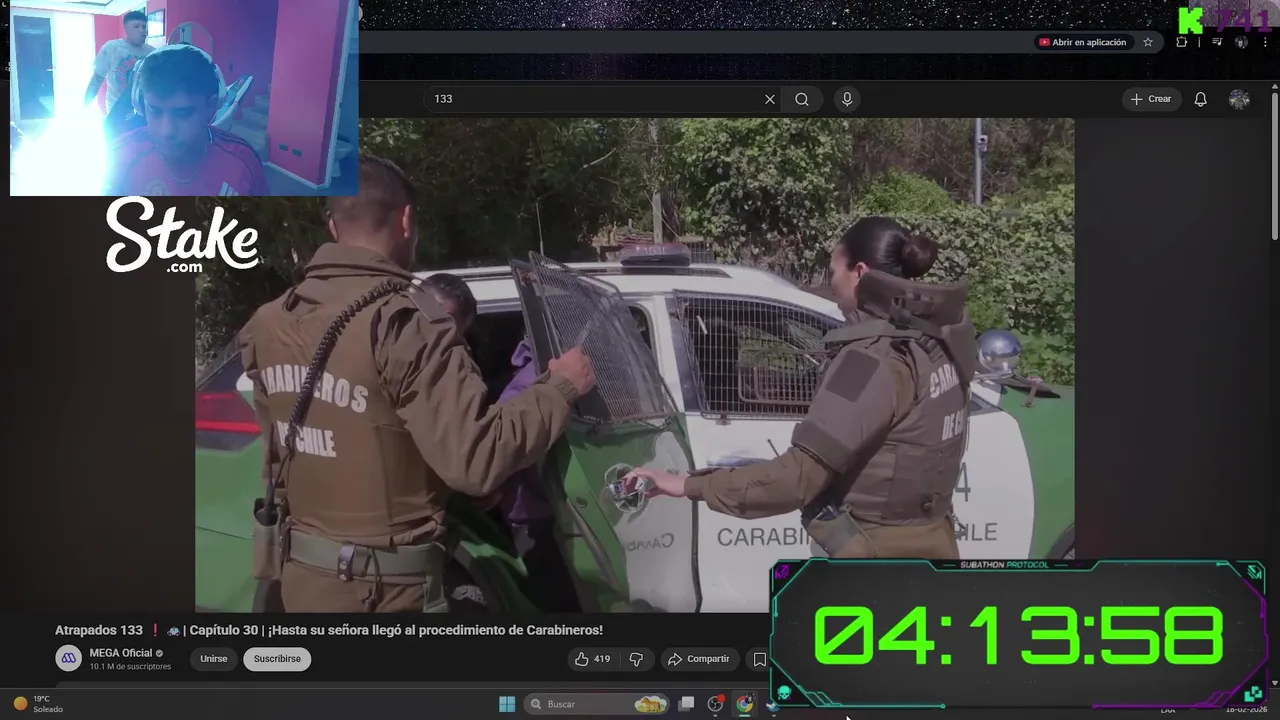This screenshot has height=720, width=1280.
Task: Click the Unirse button
Action: (x=214, y=659)
